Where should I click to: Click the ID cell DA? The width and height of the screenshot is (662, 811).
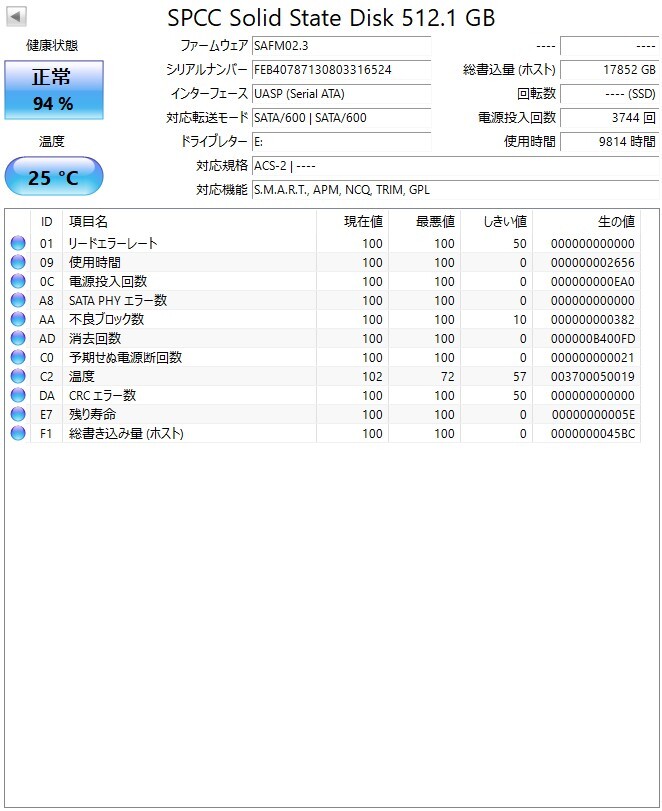coord(47,395)
